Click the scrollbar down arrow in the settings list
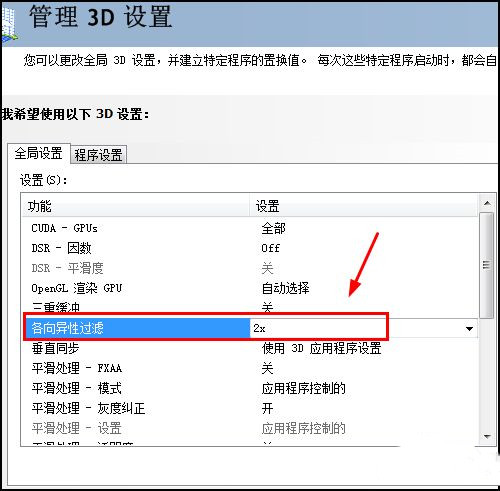Image resolution: width=500 pixels, height=491 pixels. click(x=487, y=436)
